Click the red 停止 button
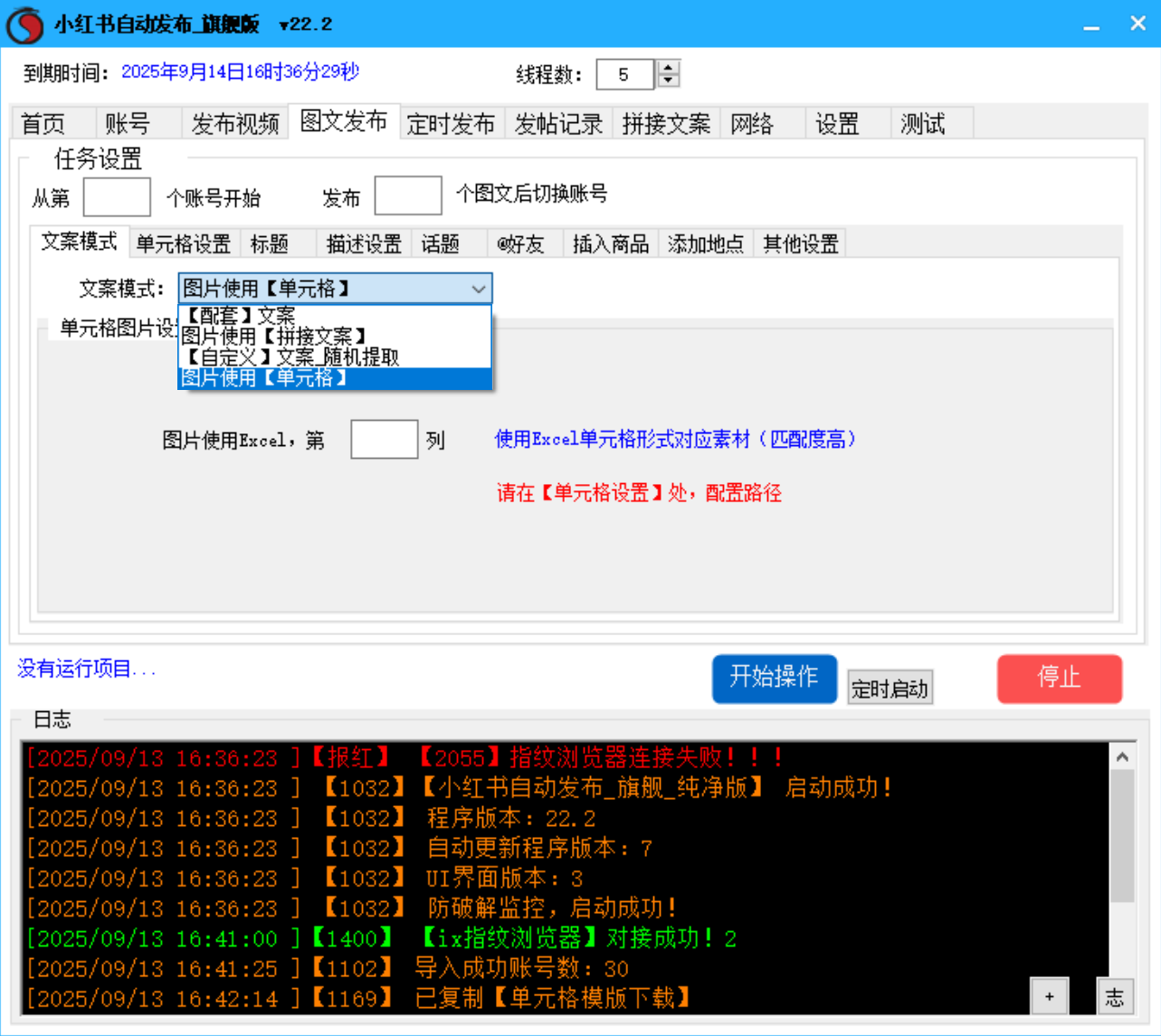The height and width of the screenshot is (1036, 1161). click(x=1060, y=679)
